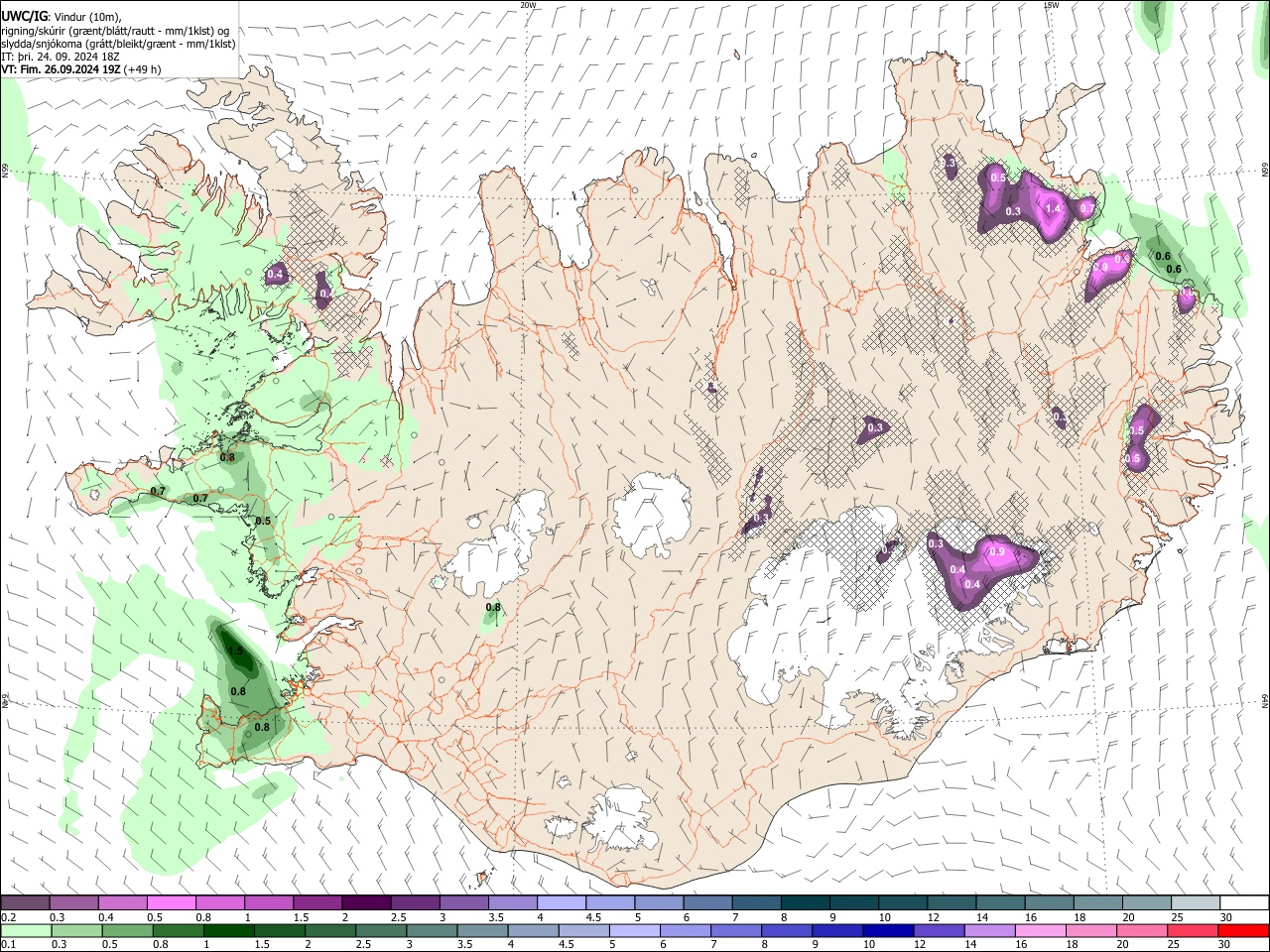
Task: Click the "1.4" snowfall value on the map
Action: click(x=1054, y=208)
